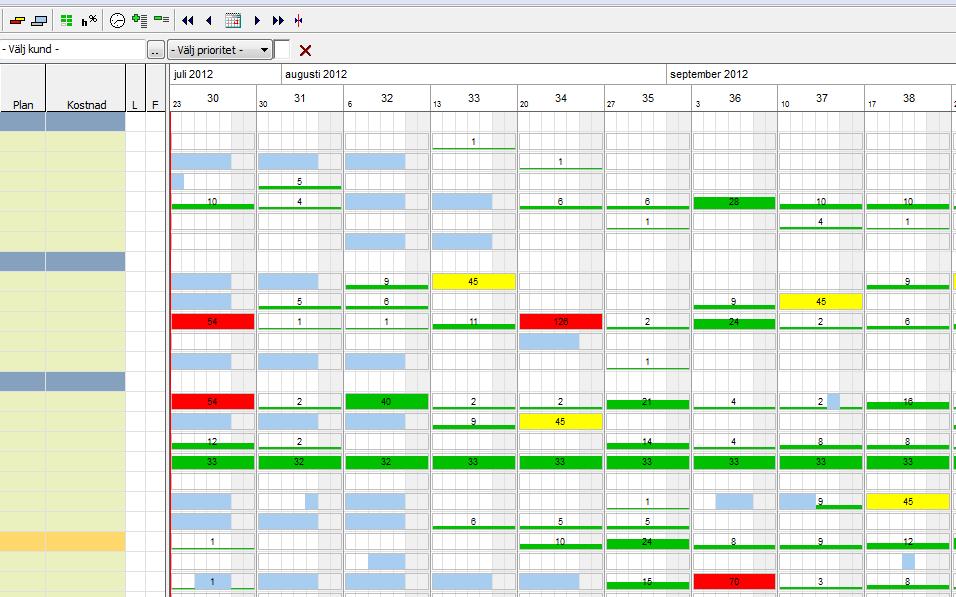Viewport: 956px width, 597px height.
Task: Click the 11 cell in week 33
Action: click(x=474, y=321)
